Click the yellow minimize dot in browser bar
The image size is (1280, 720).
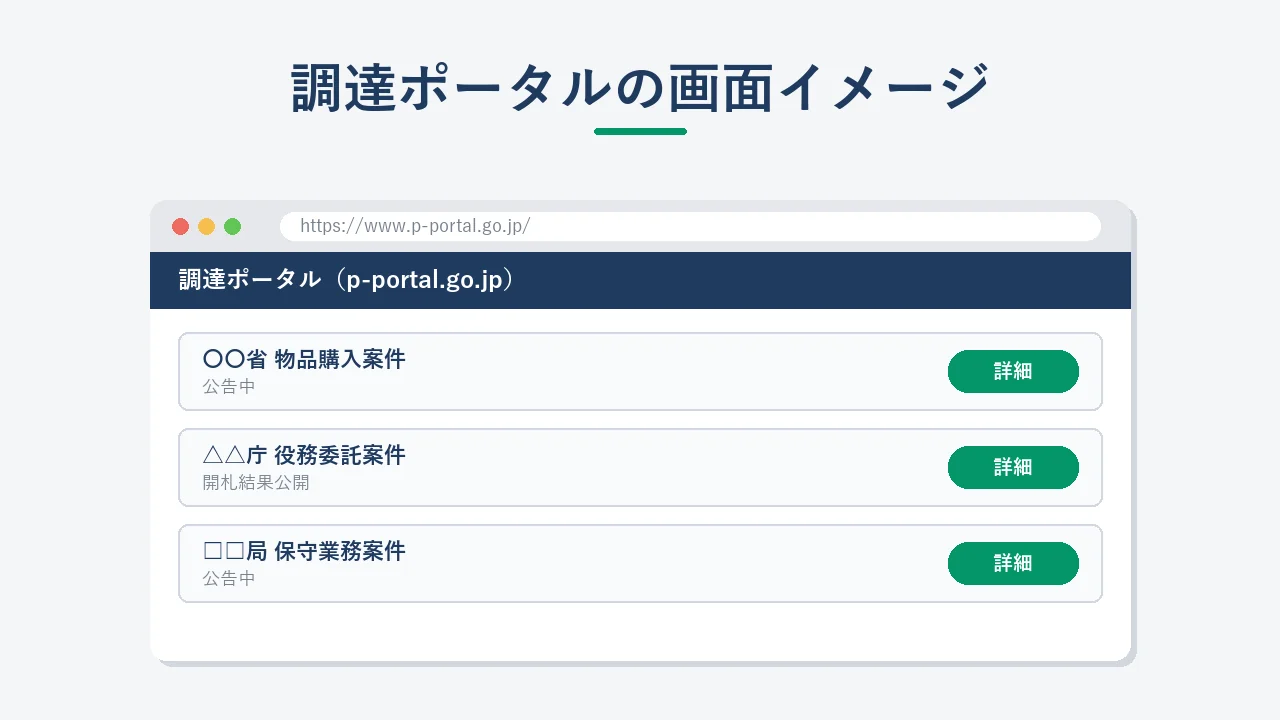click(x=206, y=226)
